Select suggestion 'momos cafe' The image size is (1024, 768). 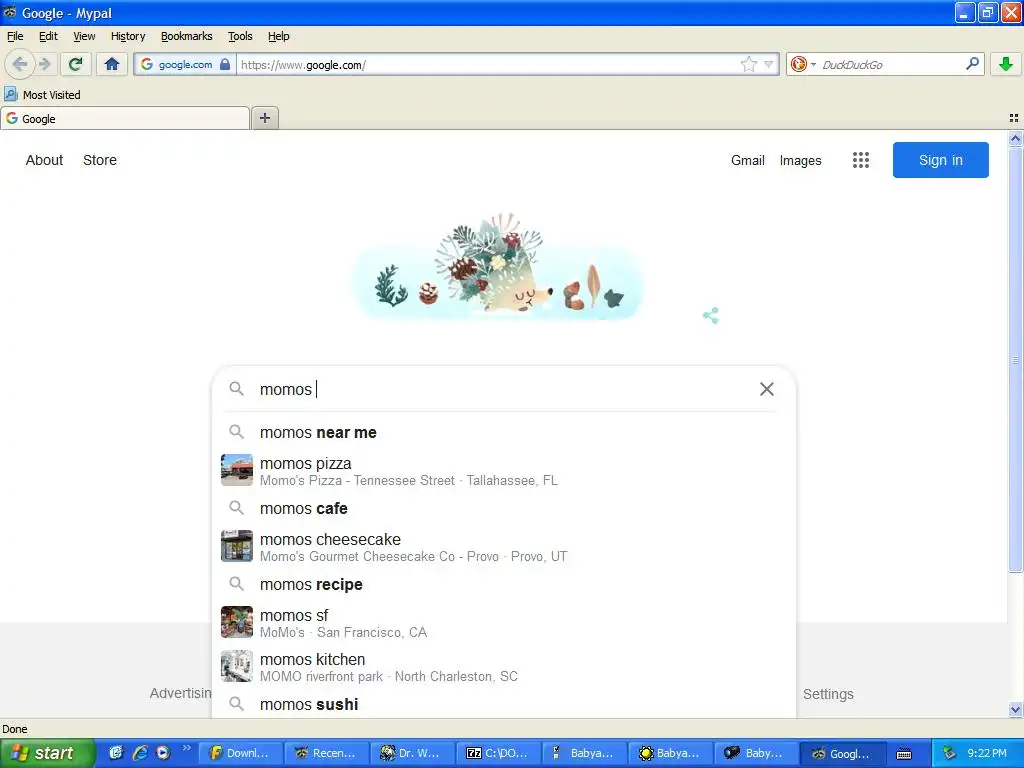[504, 508]
